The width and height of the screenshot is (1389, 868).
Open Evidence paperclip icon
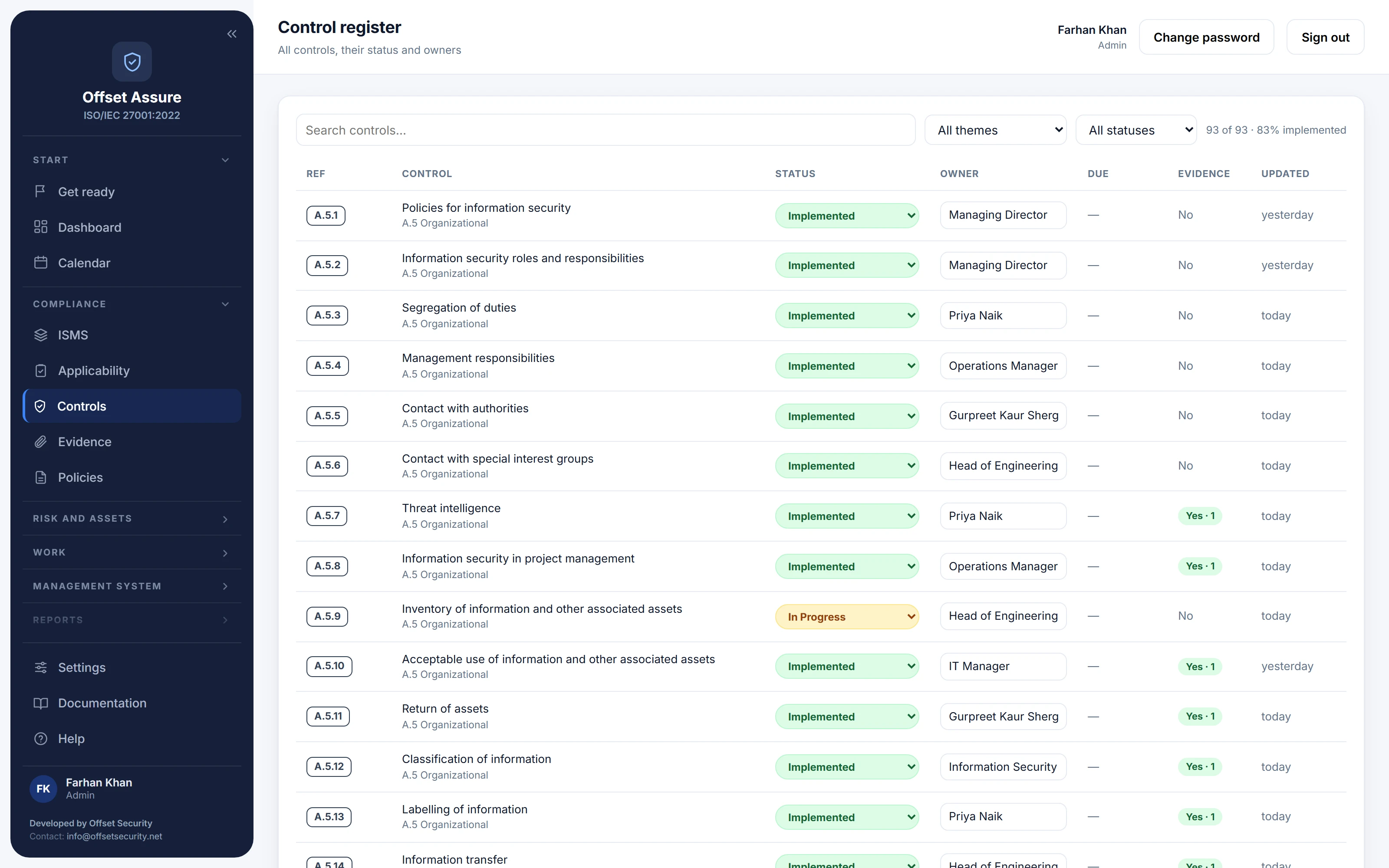click(40, 441)
